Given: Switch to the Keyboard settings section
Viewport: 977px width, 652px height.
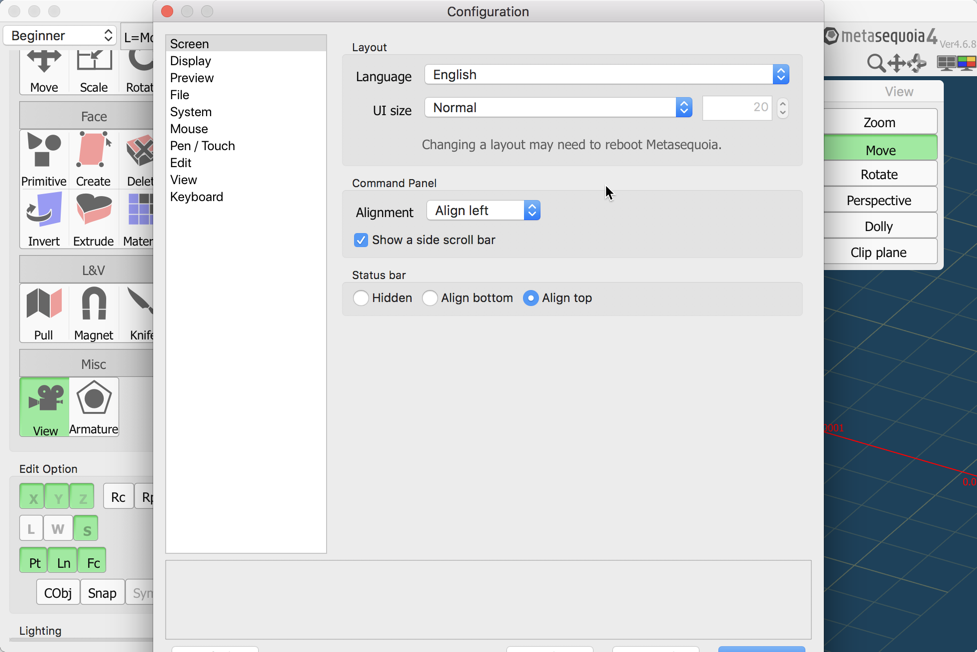Looking at the screenshot, I should [x=196, y=196].
